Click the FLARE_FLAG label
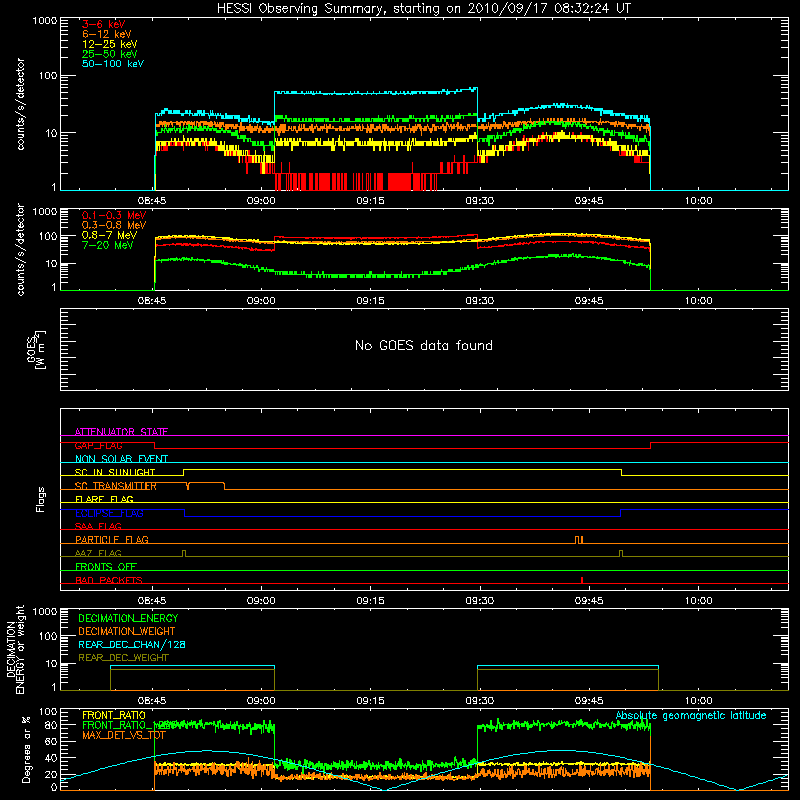 pos(104,499)
